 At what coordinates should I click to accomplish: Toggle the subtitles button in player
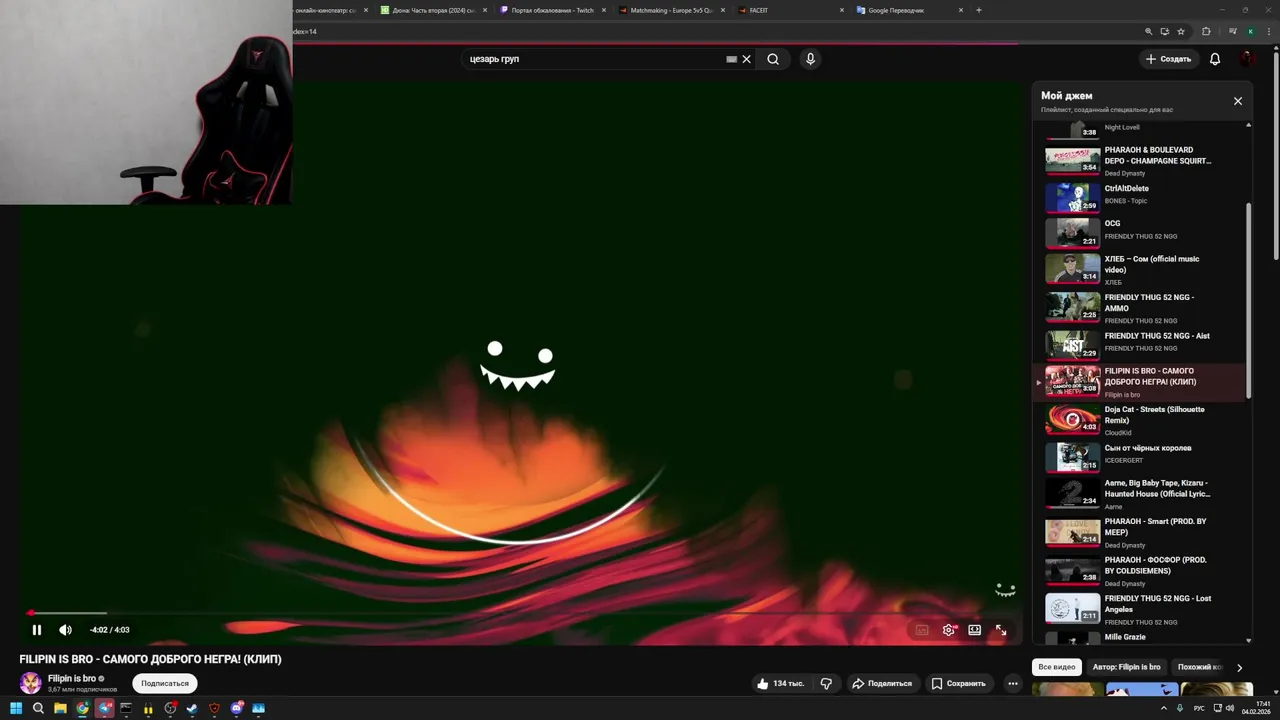click(x=922, y=630)
